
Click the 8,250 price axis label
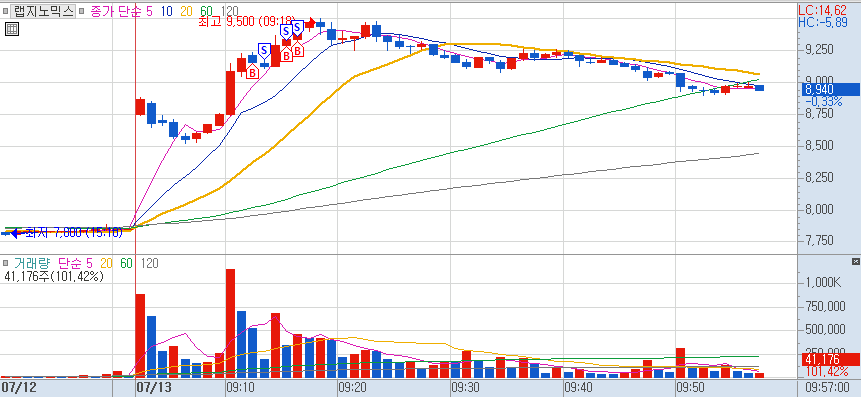tap(819, 177)
